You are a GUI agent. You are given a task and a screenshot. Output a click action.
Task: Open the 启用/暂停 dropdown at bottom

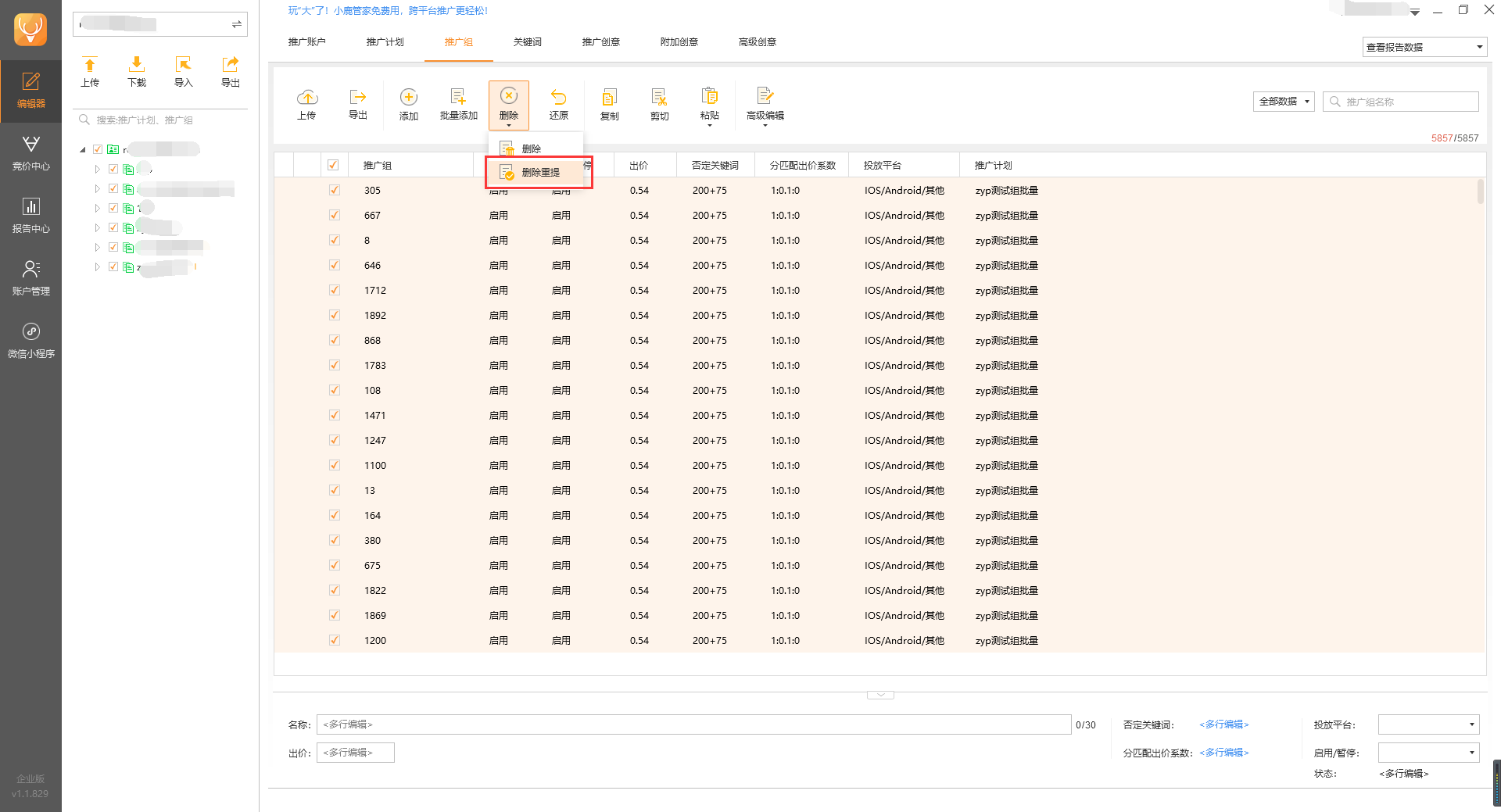(1428, 753)
